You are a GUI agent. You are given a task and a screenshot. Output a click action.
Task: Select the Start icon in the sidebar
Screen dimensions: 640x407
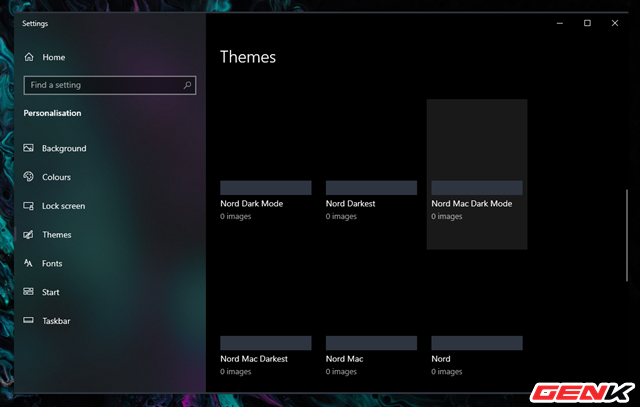pos(29,292)
